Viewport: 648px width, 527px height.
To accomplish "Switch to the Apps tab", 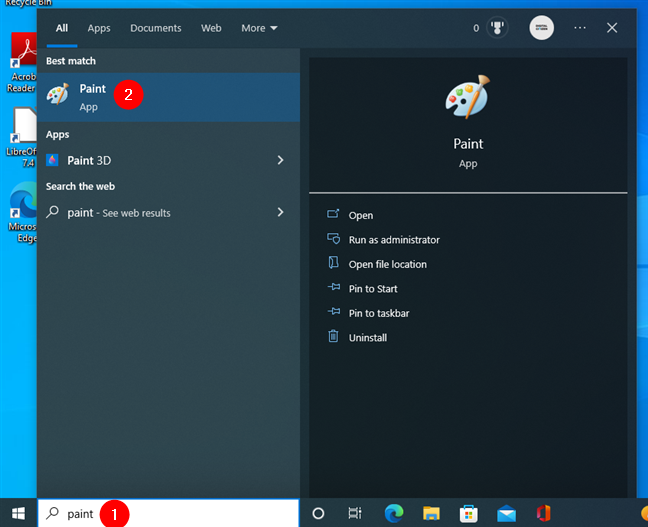I will [99, 28].
